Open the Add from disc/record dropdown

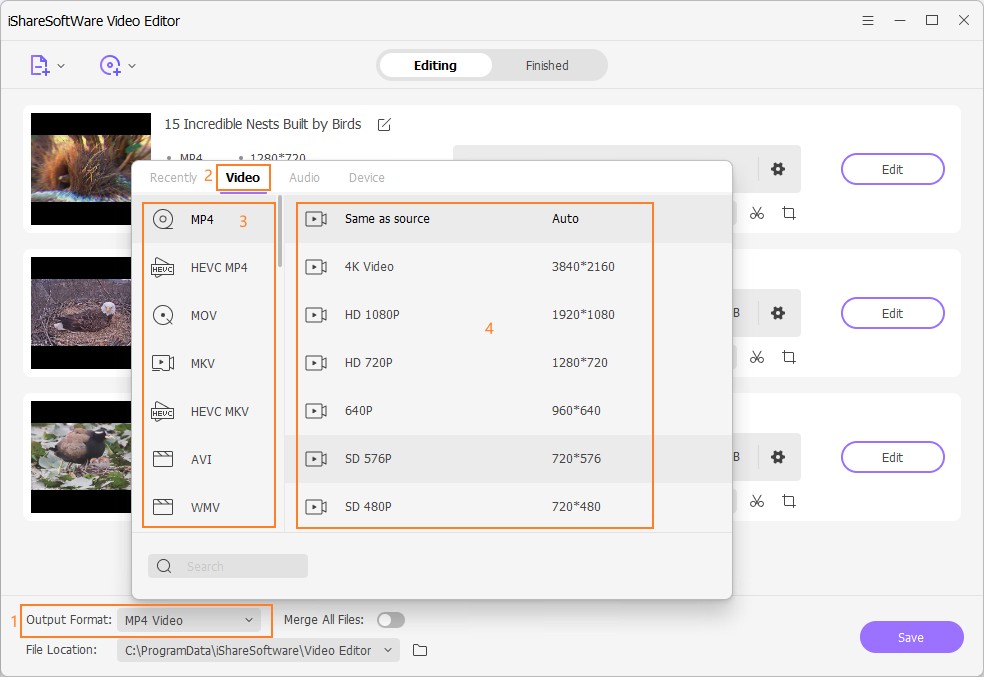[117, 66]
